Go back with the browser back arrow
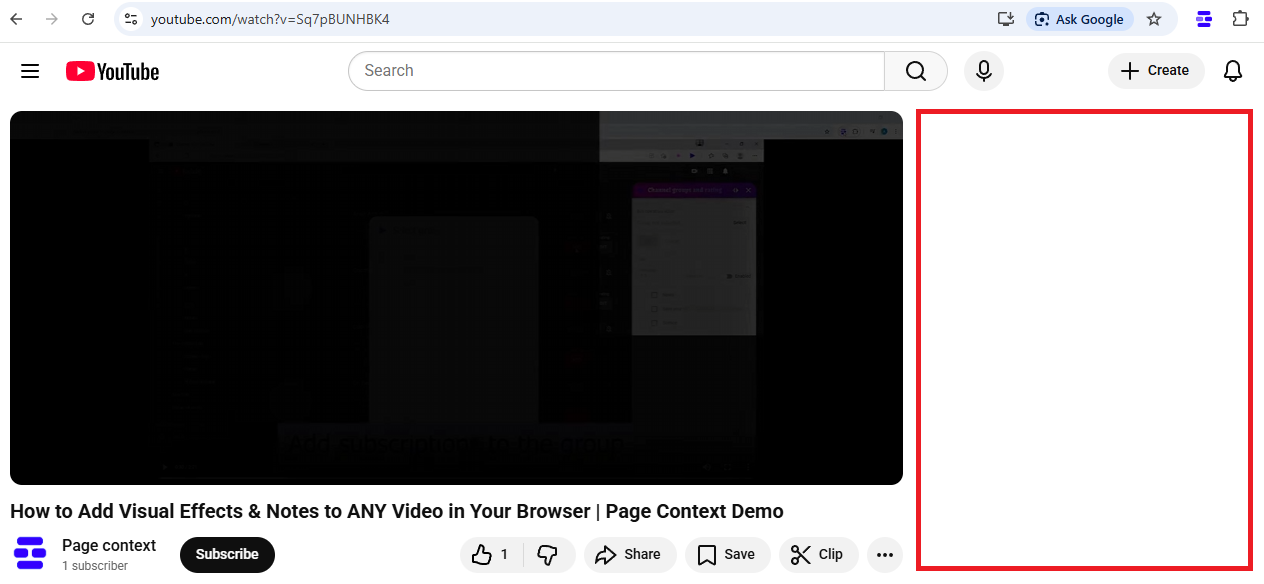 (16, 19)
